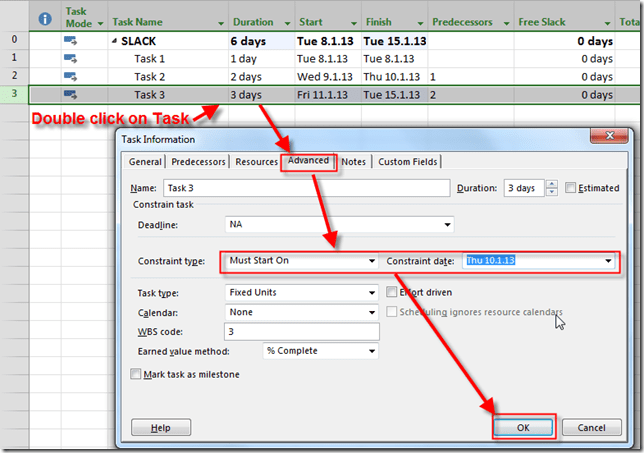
Task: Adjust the Duration spinner arrows
Action: click(x=550, y=188)
